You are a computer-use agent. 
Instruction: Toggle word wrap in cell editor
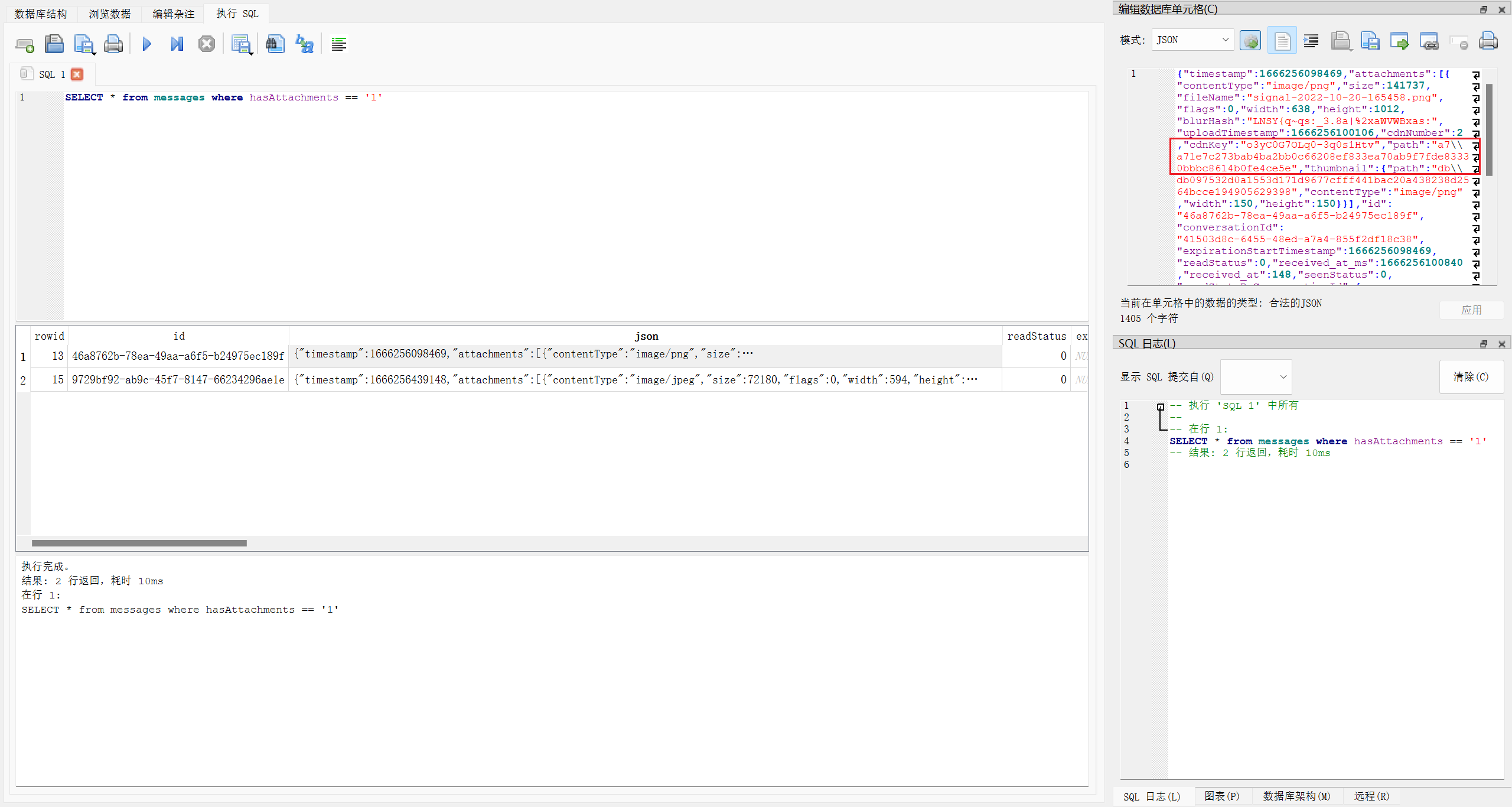(1282, 41)
